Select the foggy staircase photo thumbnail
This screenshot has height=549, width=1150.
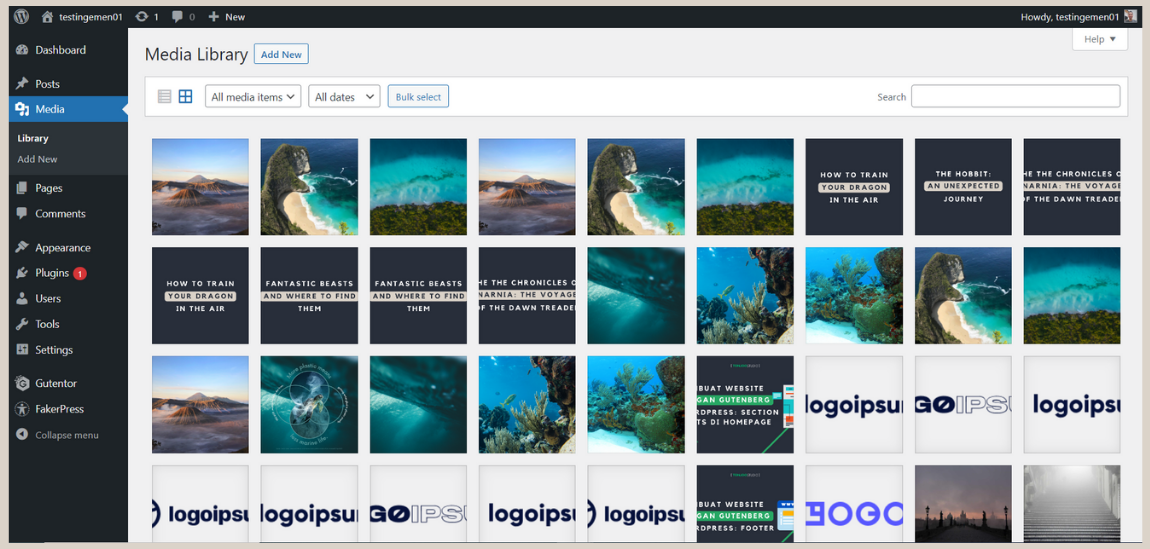point(1072,504)
